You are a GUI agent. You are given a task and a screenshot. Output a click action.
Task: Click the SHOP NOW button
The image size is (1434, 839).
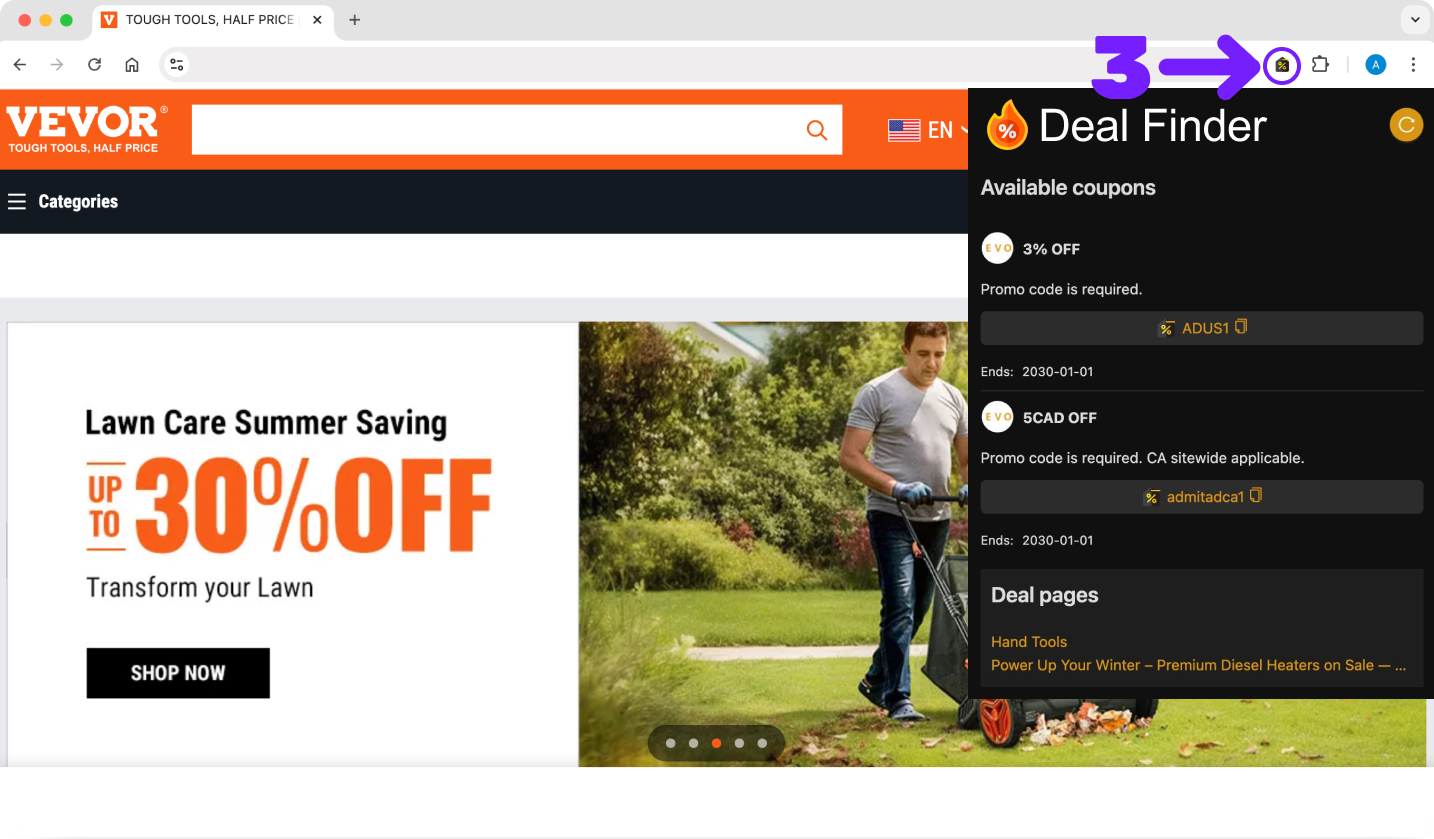(178, 673)
